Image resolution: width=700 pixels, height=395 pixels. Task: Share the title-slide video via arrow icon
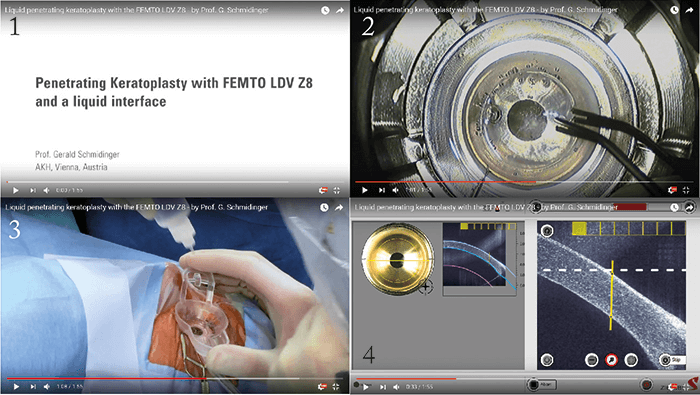(x=340, y=10)
